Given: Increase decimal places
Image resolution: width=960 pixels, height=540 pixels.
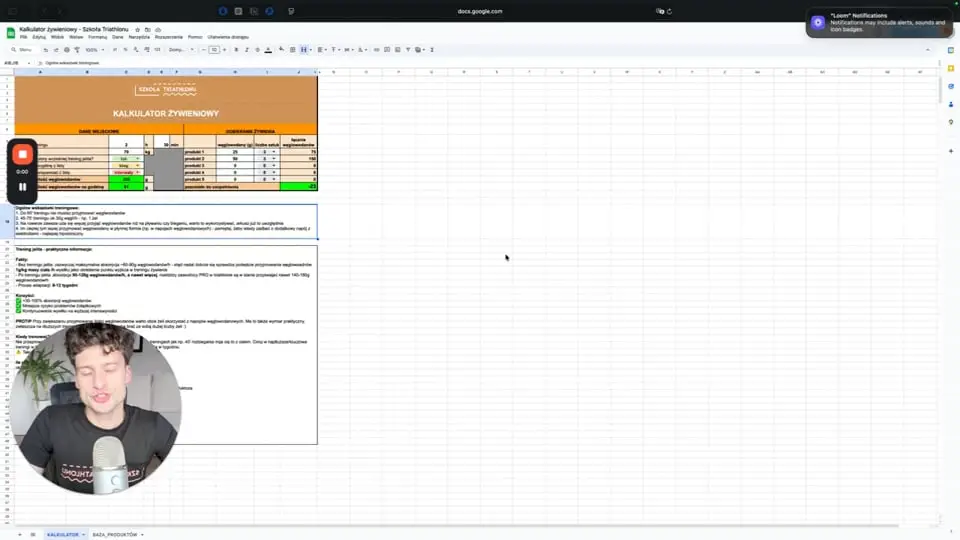Looking at the screenshot, I should (146, 50).
